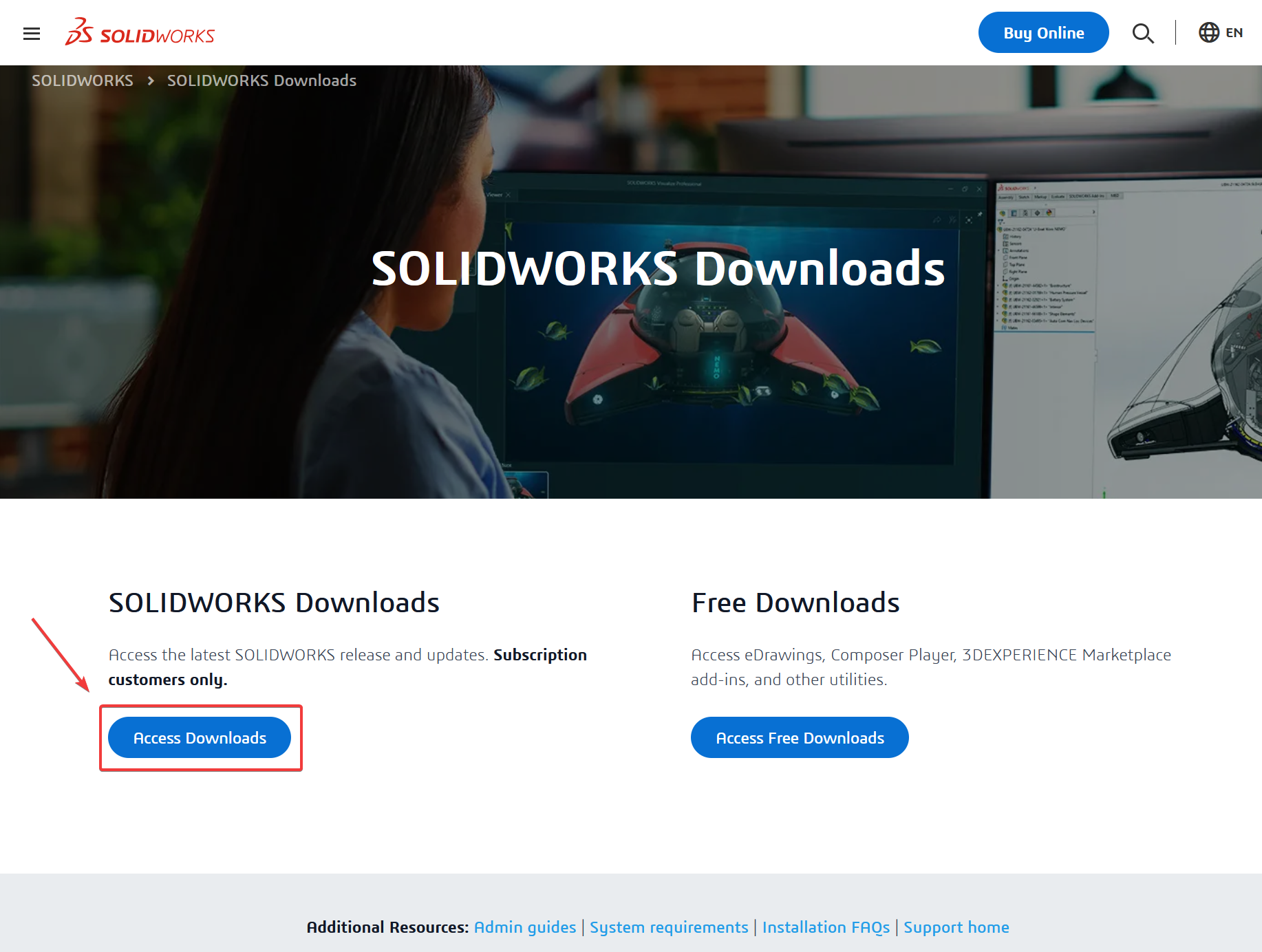Click the globe language icon
Viewport: 1262px width, 952px height.
[x=1209, y=32]
